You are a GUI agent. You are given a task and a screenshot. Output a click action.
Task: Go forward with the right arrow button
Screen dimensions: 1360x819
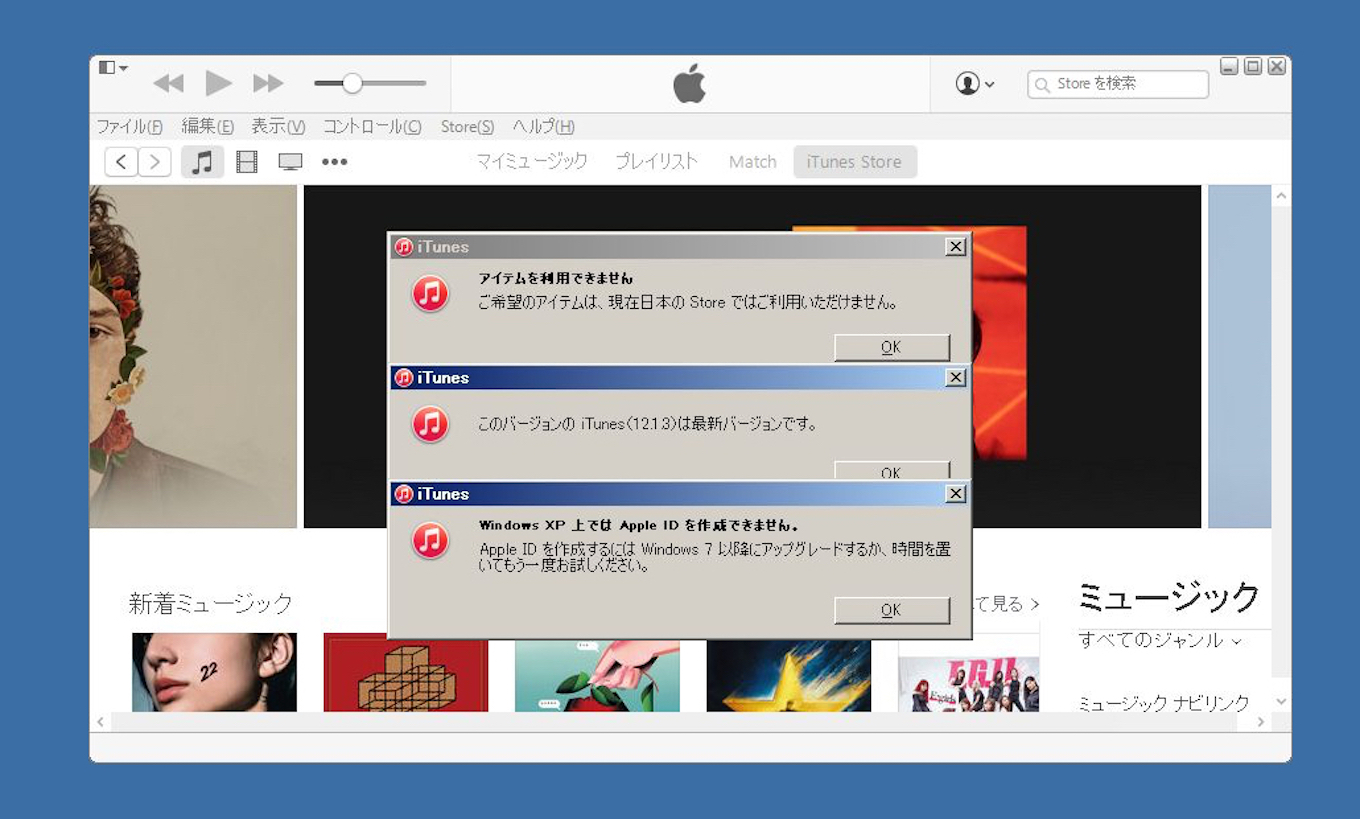(x=154, y=162)
